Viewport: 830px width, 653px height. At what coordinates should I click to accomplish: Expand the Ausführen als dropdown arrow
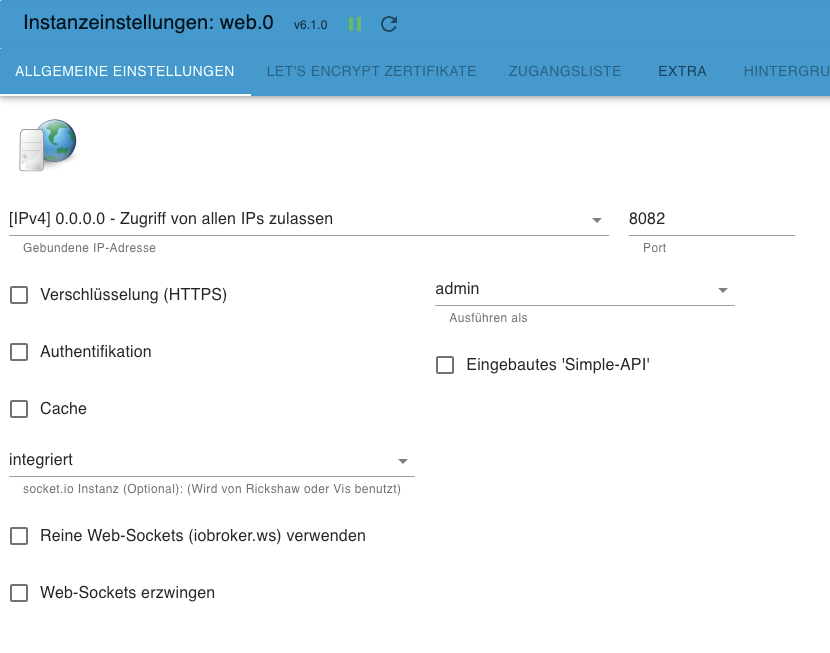(x=722, y=290)
